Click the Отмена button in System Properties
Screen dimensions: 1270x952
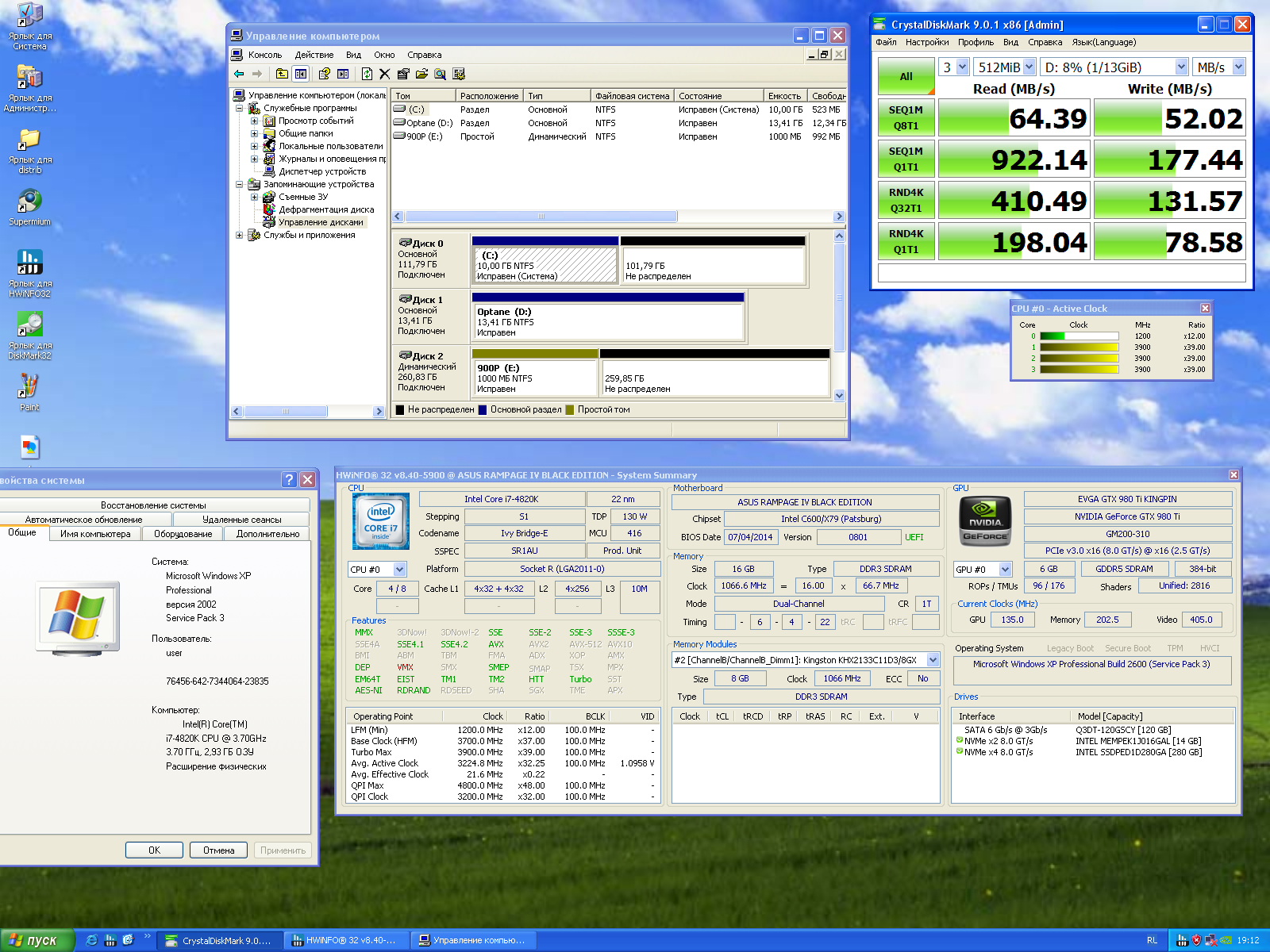(x=218, y=850)
